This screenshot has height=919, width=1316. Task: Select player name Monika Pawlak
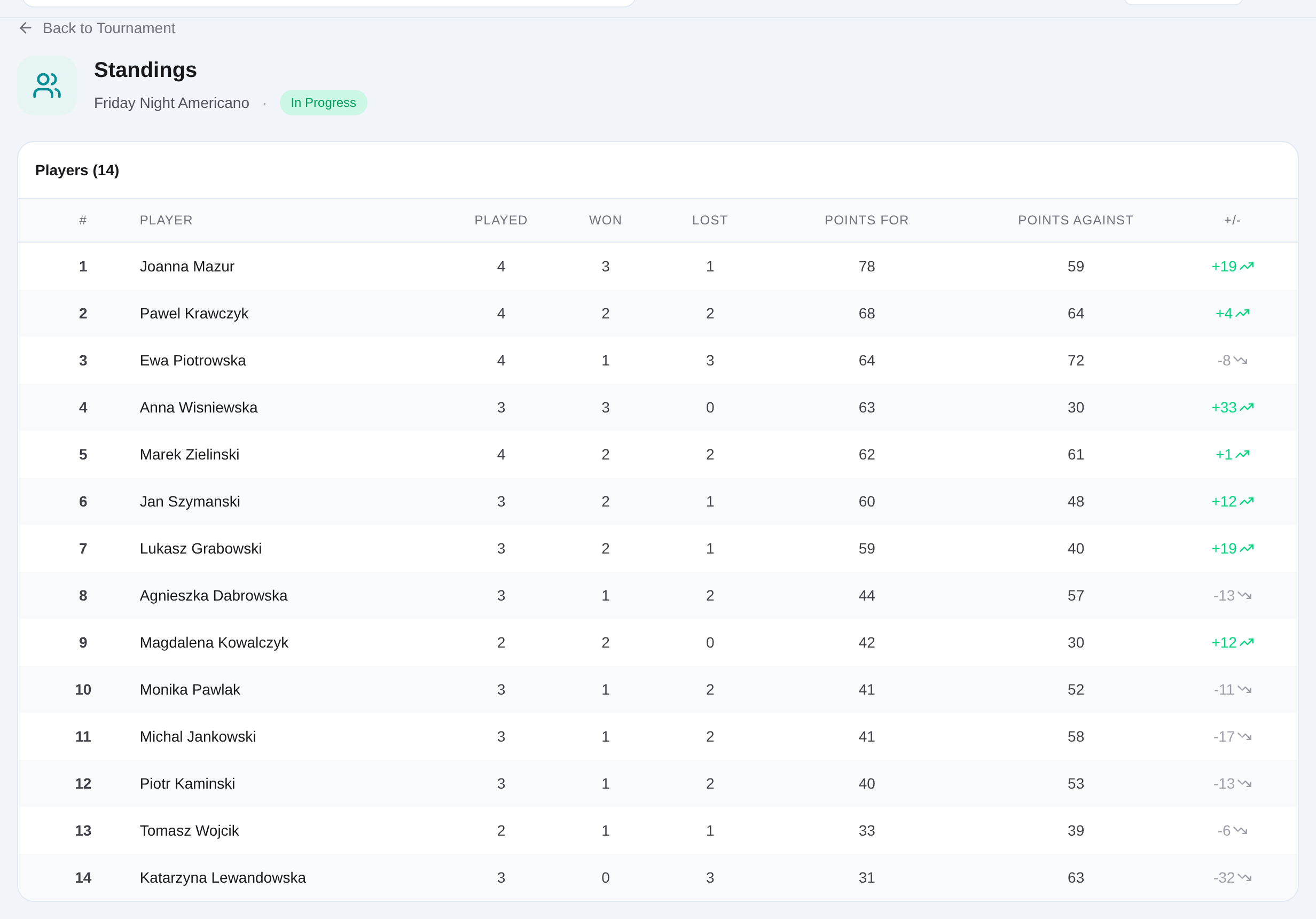tap(190, 690)
